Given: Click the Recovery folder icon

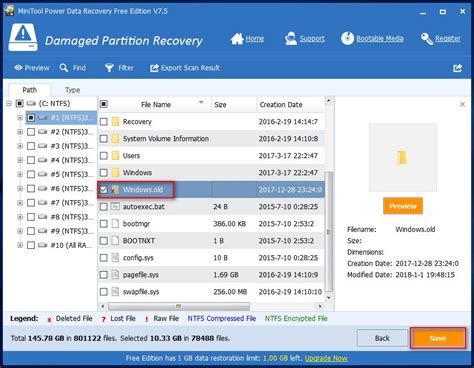Looking at the screenshot, I should point(115,122).
